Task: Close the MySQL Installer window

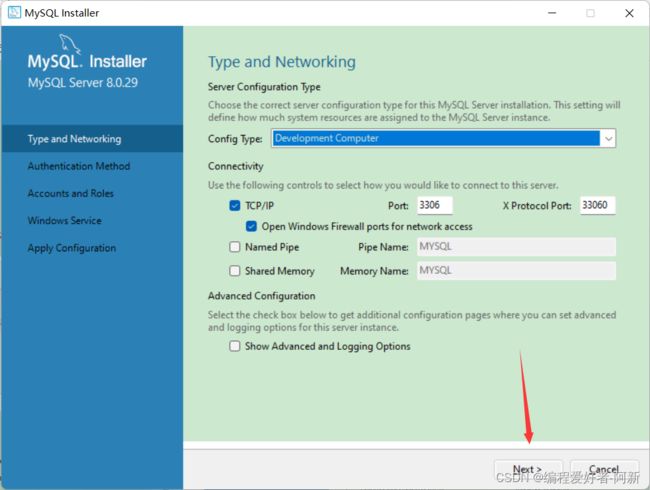Action: 629,13
